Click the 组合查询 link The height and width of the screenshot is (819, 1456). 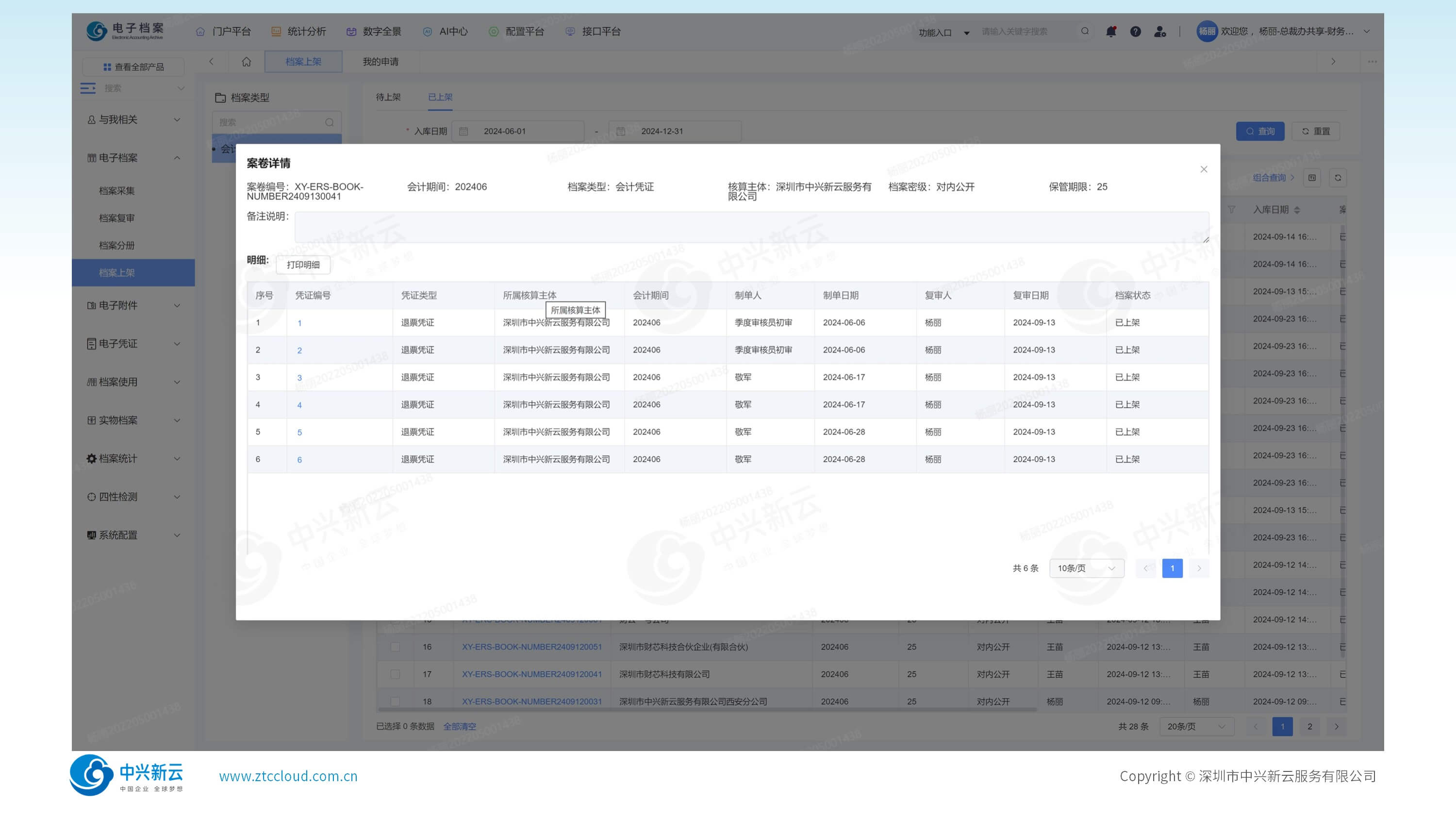pyautogui.click(x=1273, y=178)
